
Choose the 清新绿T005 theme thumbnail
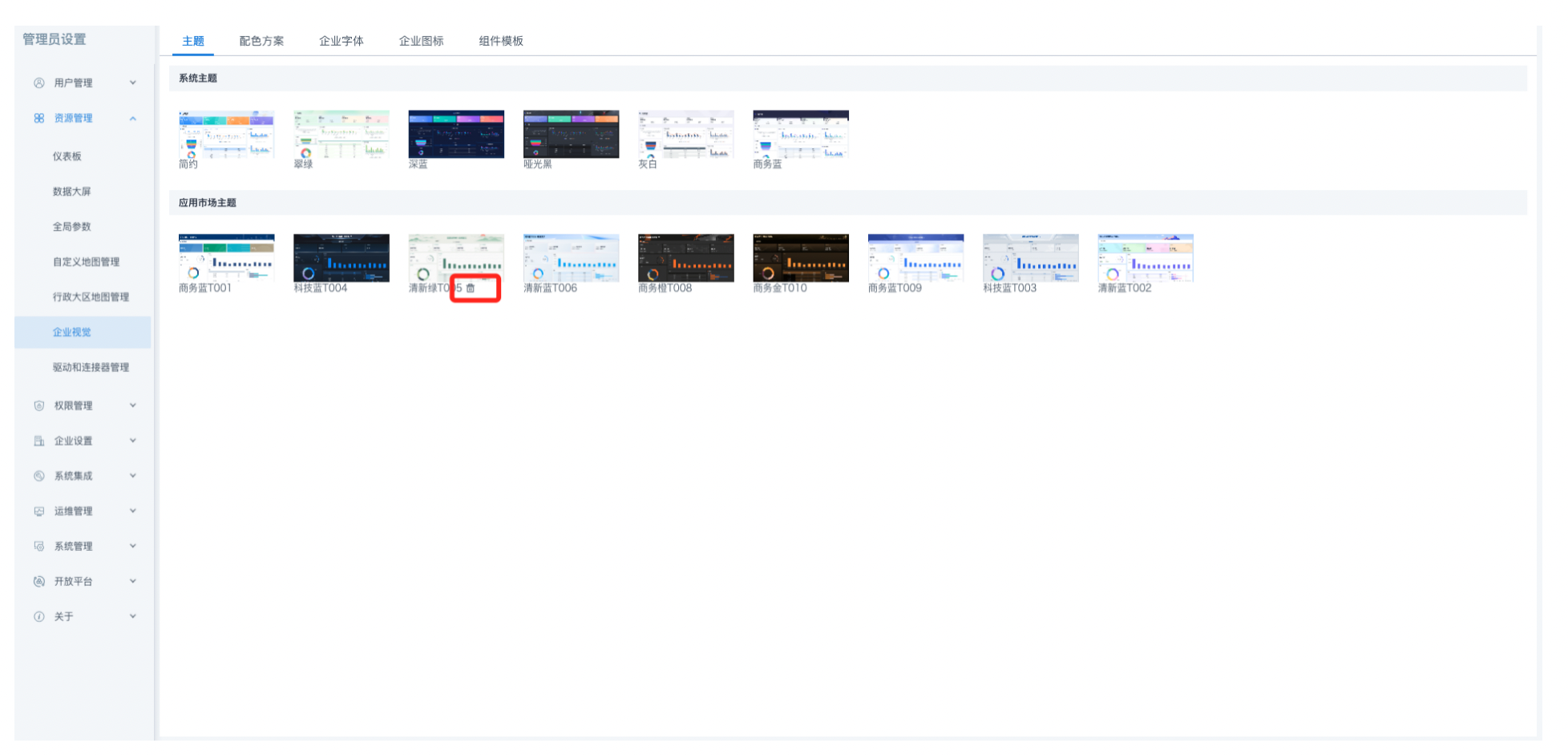click(x=456, y=258)
